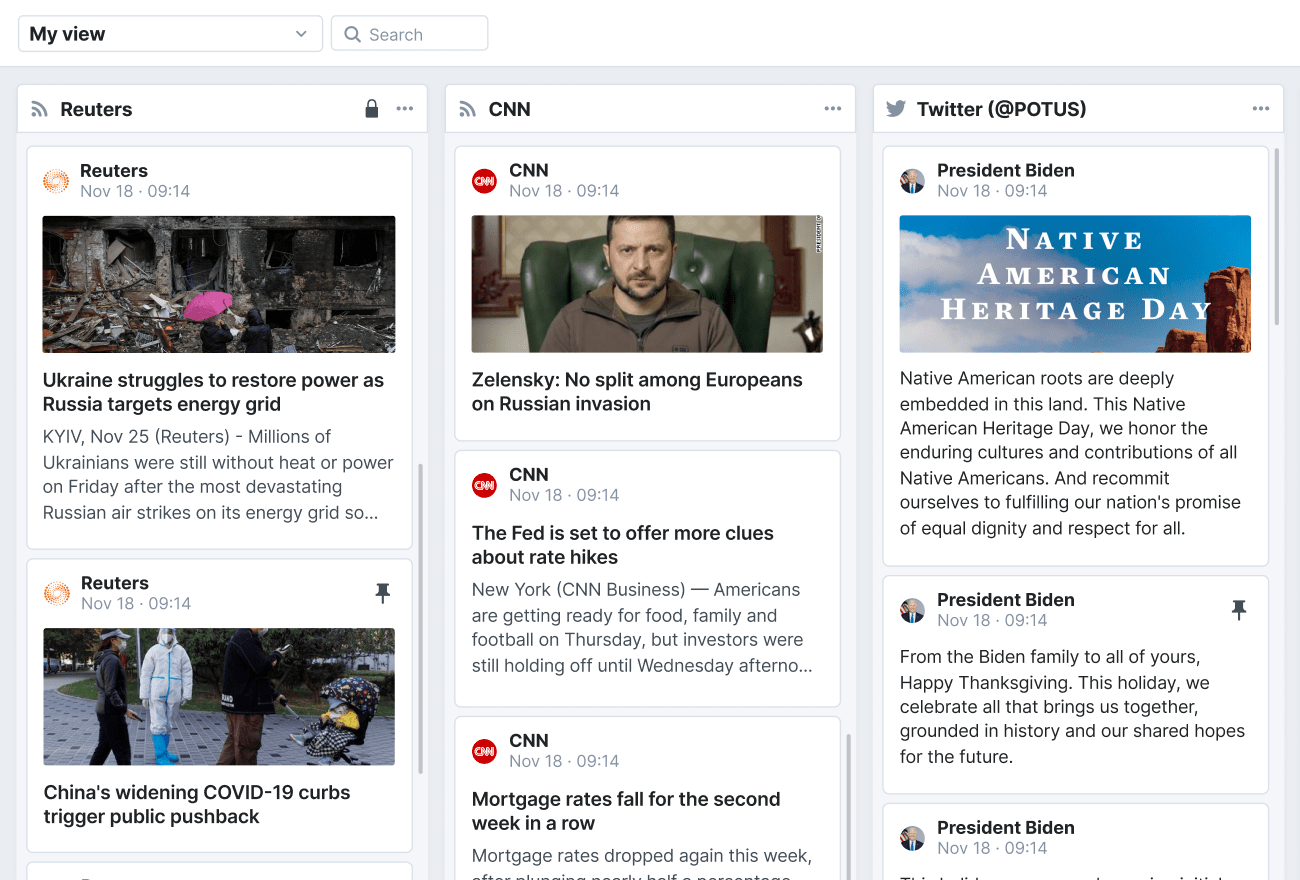Image resolution: width=1300 pixels, height=880 pixels.
Task: Click the 'President Biden' name on Heritage Day post
Action: [x=1006, y=170]
